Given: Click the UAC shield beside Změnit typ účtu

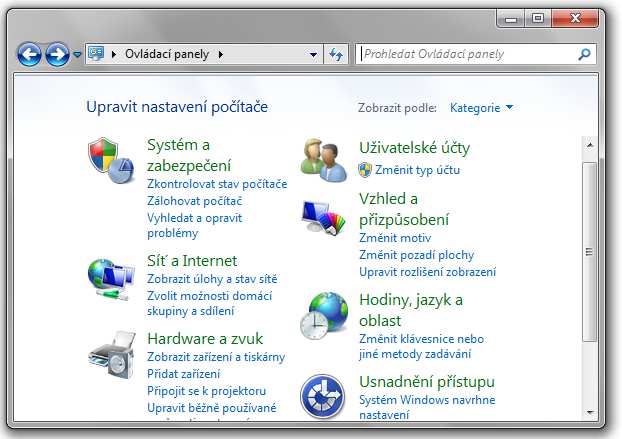Looking at the screenshot, I should coord(365,170).
